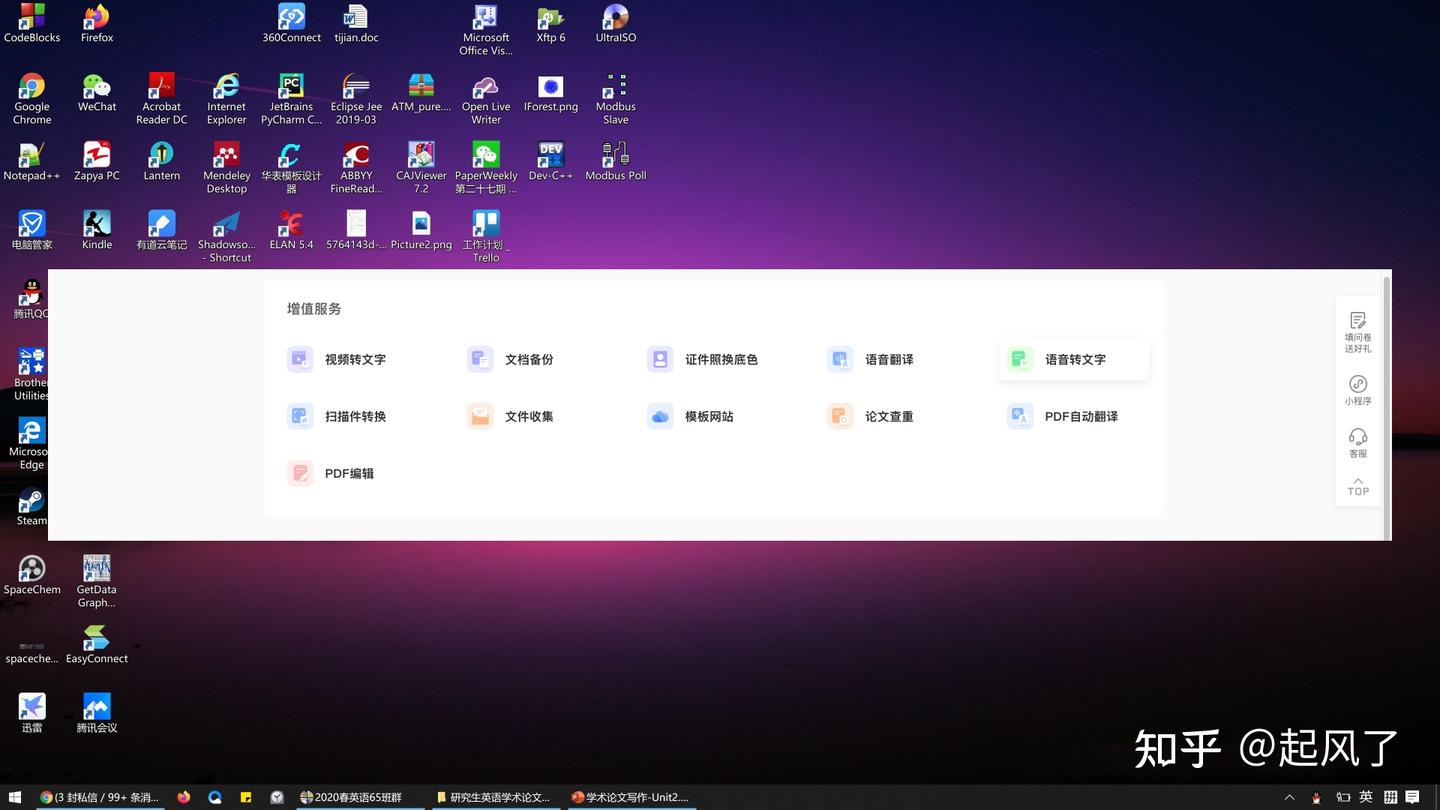Select Open Live Writer icon
This screenshot has width=1440, height=810.
[x=486, y=99]
